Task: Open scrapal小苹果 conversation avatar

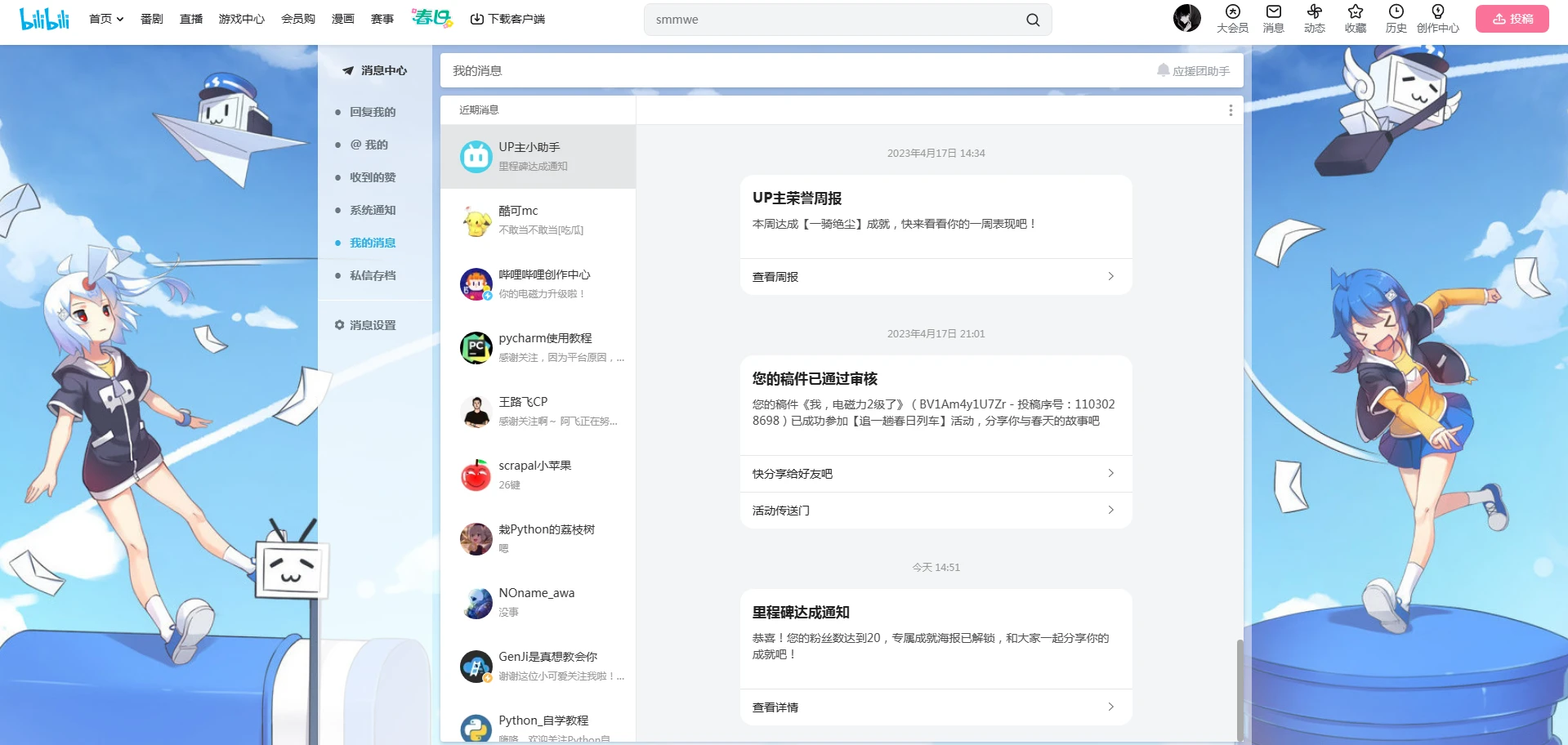Action: 476,475
